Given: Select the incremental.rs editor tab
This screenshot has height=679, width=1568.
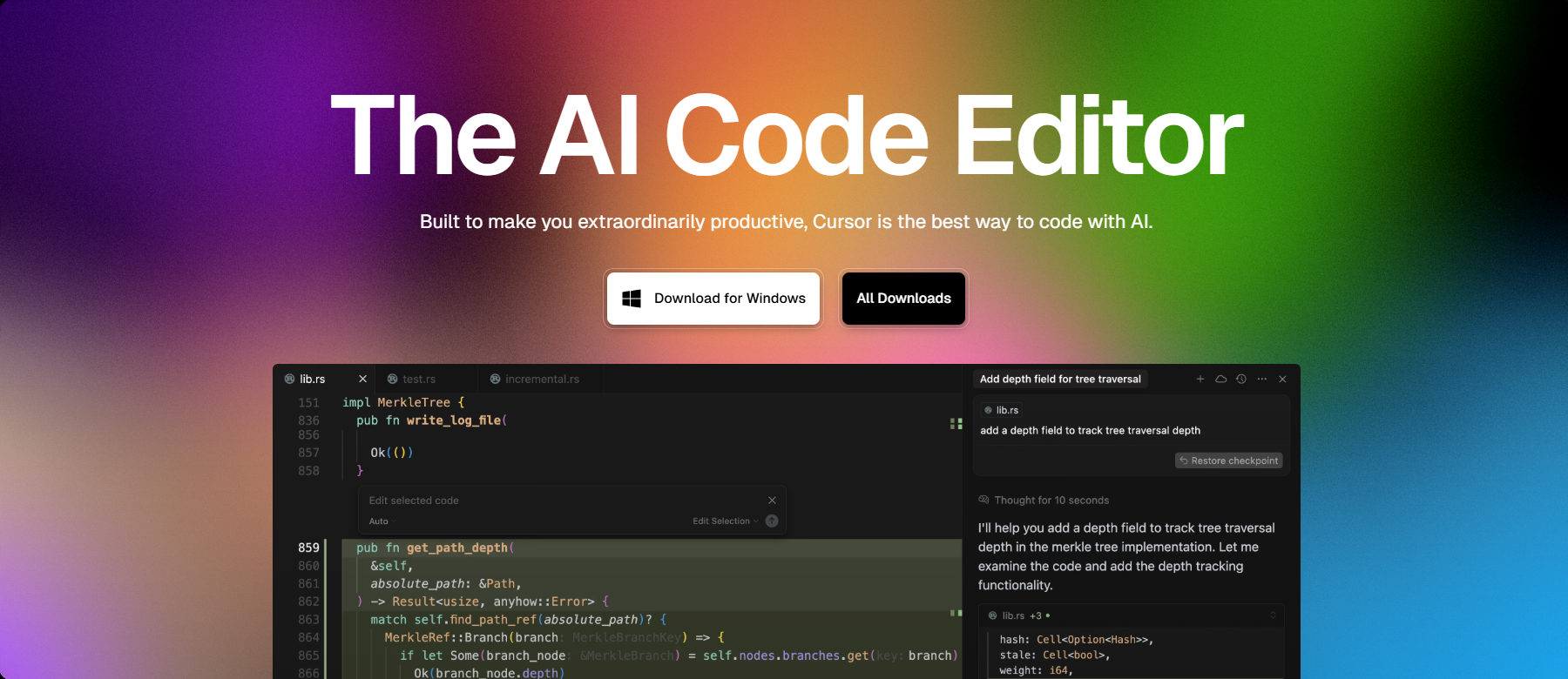Looking at the screenshot, I should 540,379.
